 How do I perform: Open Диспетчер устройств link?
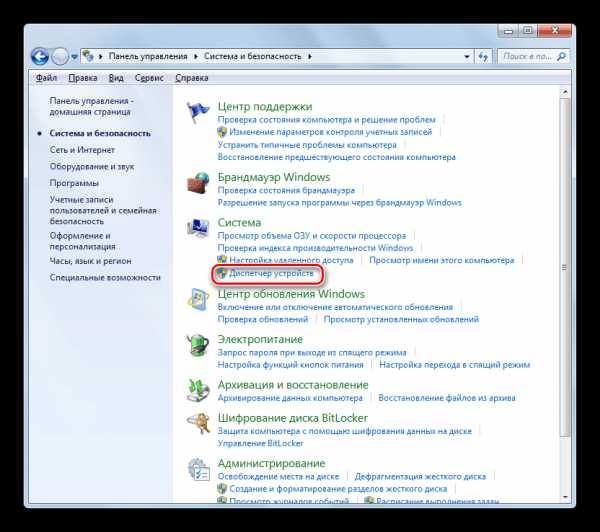click(x=271, y=273)
